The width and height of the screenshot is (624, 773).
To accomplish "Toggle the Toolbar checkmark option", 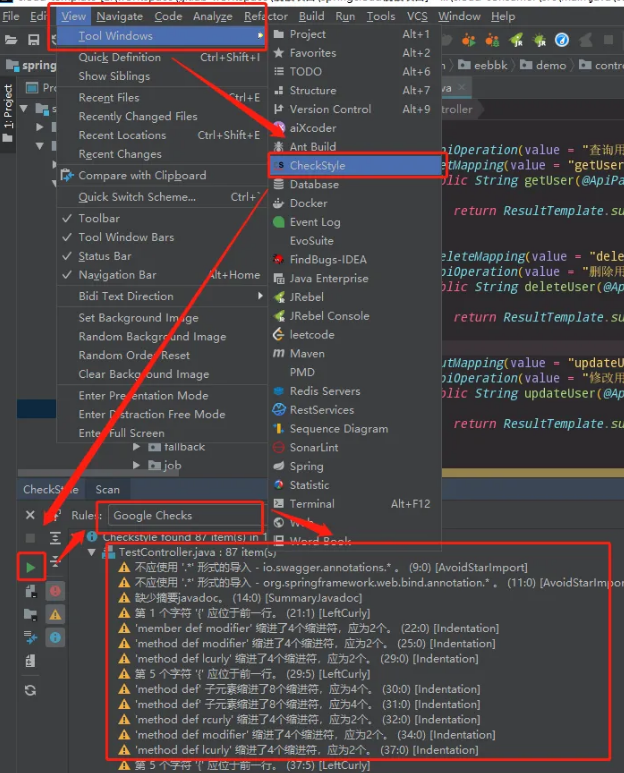I will click(161, 218).
